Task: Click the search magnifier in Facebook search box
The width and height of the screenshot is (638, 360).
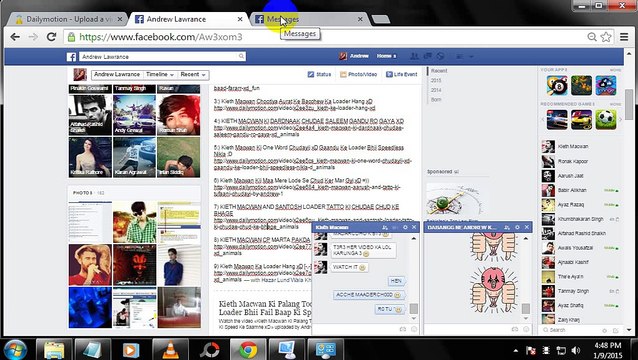Action: click(241, 56)
